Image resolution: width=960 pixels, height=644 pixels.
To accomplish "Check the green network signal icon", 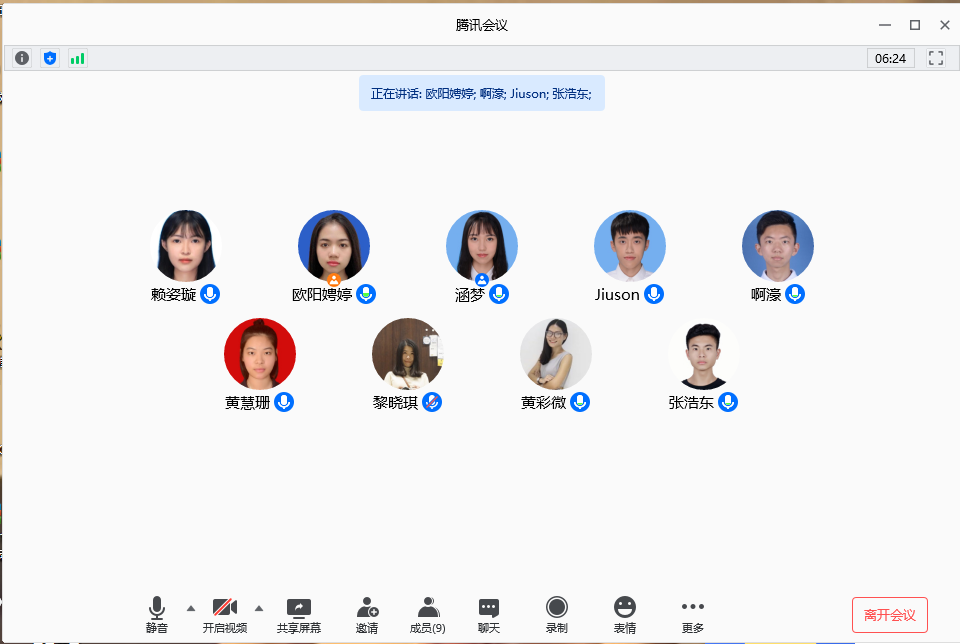I will tap(77, 58).
